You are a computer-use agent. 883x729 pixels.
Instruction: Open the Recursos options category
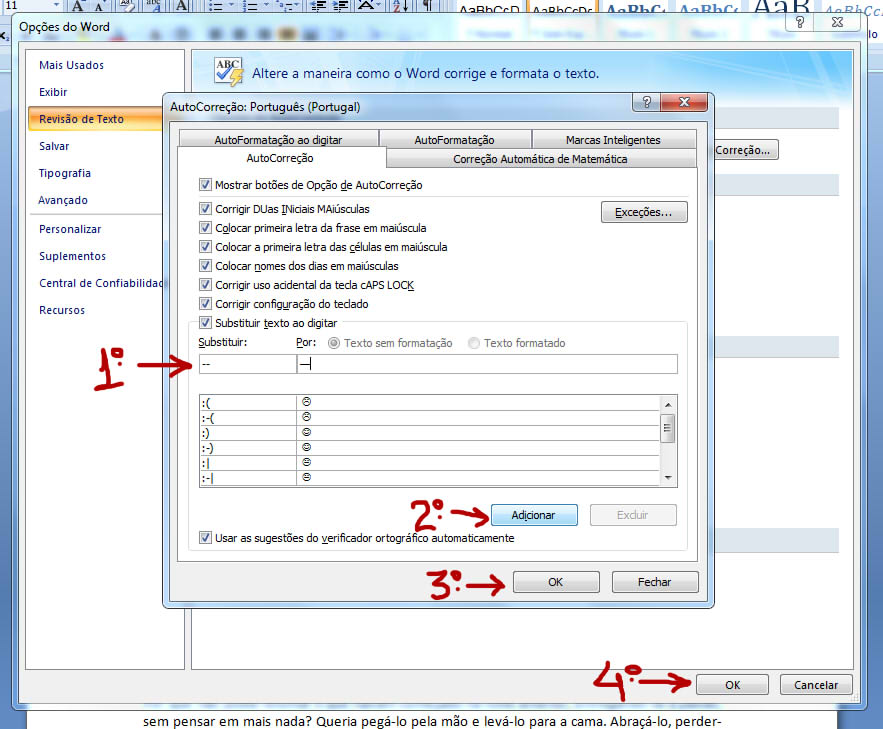pyautogui.click(x=62, y=310)
